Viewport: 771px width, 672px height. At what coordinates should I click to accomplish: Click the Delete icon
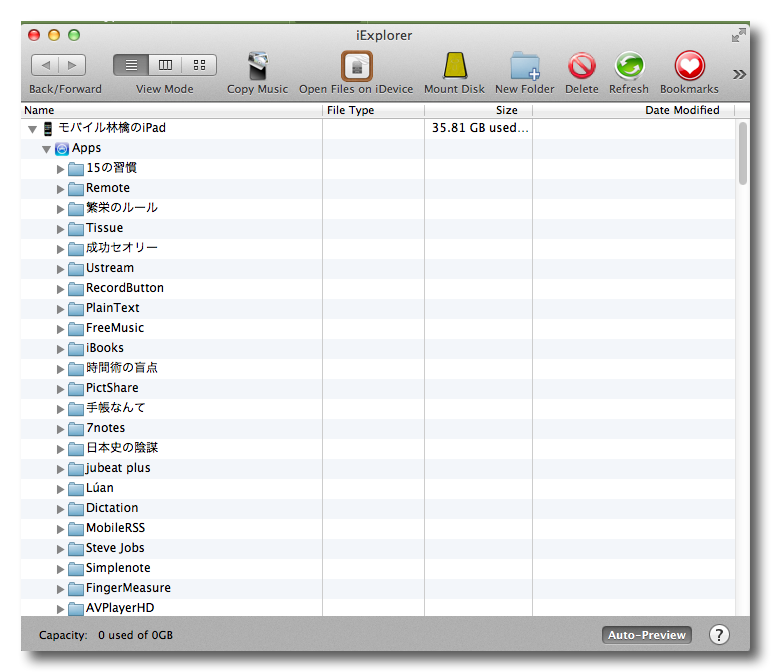pyautogui.click(x=582, y=65)
